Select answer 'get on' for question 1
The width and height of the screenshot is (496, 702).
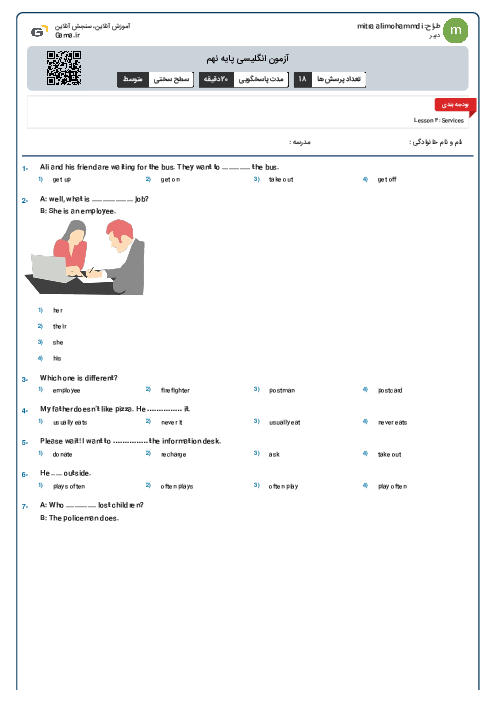[170, 180]
